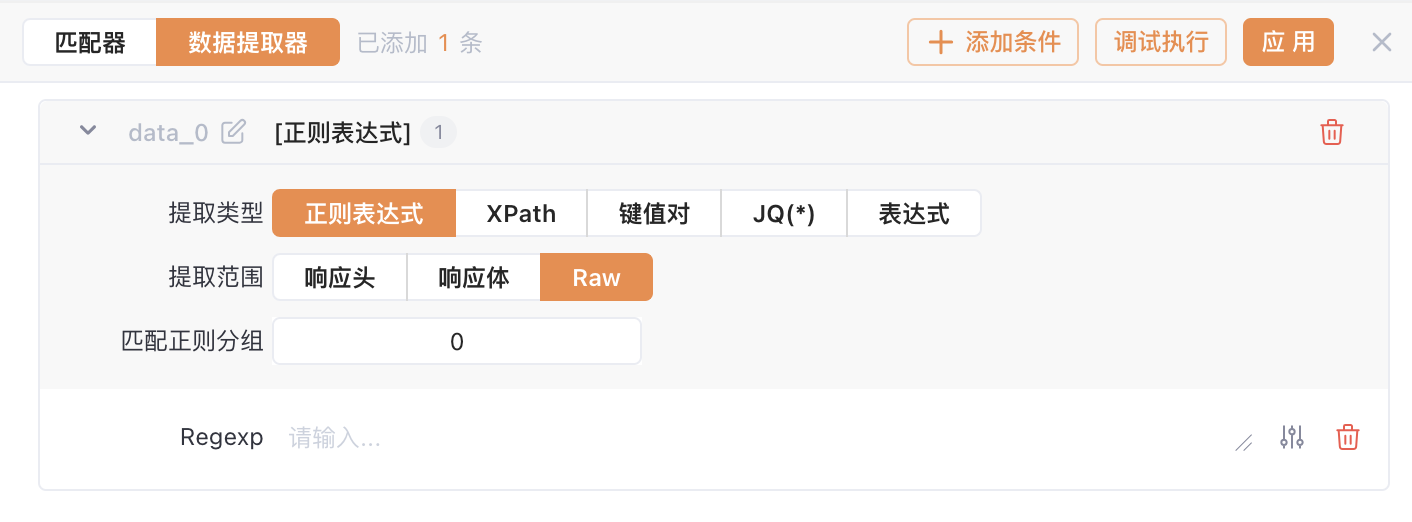Choose 表达式 extraction type
Viewport: 1412px width, 522px height.
click(x=914, y=214)
